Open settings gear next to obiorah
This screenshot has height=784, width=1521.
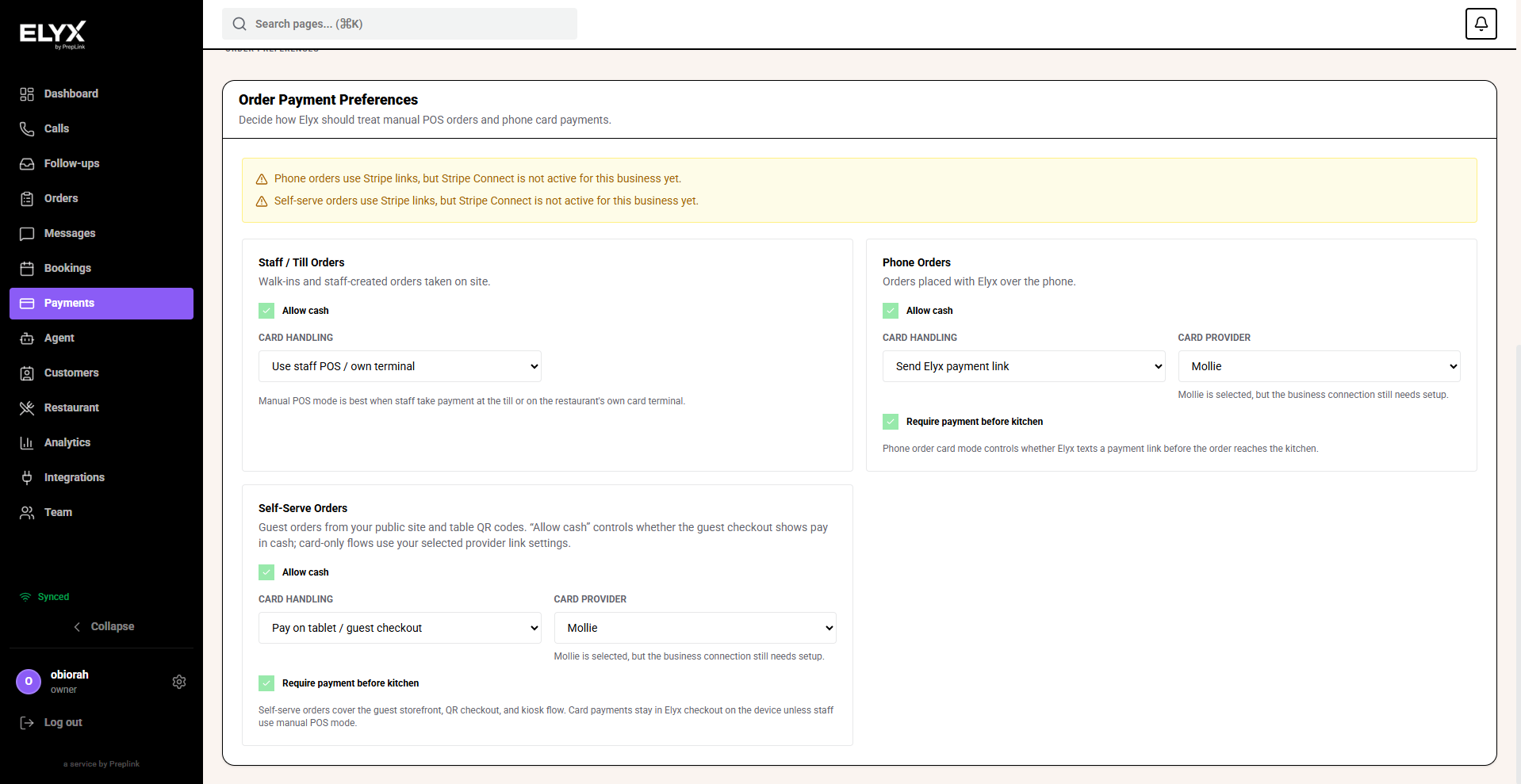179,682
